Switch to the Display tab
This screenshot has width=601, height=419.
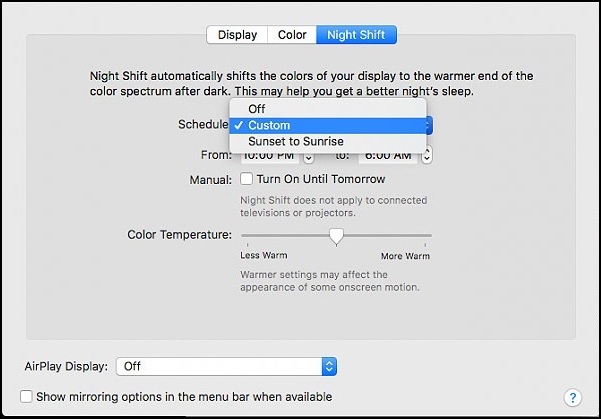point(237,35)
